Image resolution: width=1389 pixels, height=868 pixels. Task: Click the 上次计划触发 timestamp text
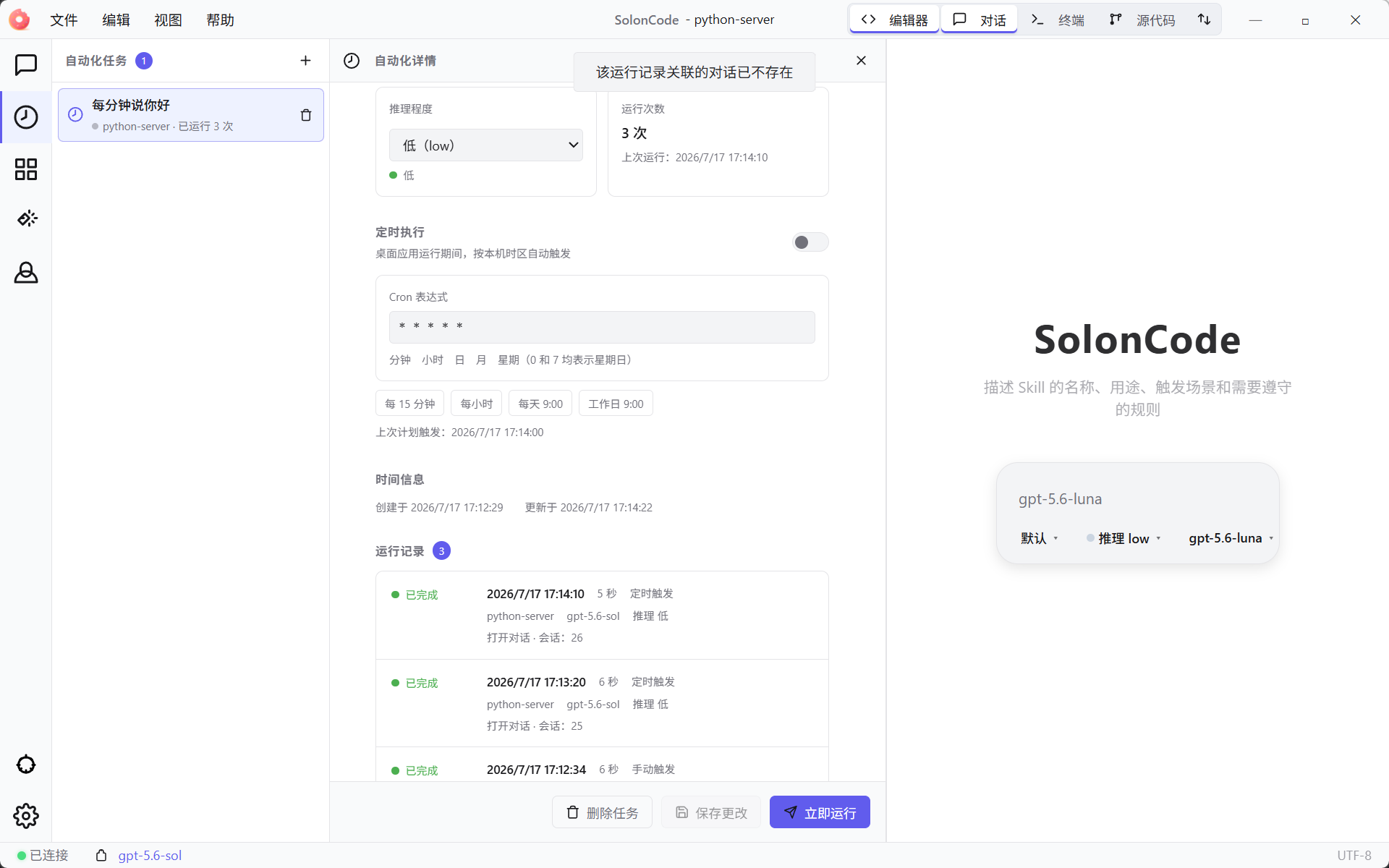(x=459, y=433)
